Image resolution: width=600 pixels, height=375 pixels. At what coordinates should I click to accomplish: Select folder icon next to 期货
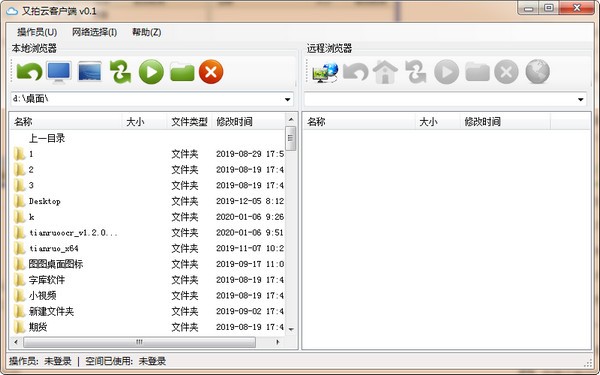coord(19,327)
